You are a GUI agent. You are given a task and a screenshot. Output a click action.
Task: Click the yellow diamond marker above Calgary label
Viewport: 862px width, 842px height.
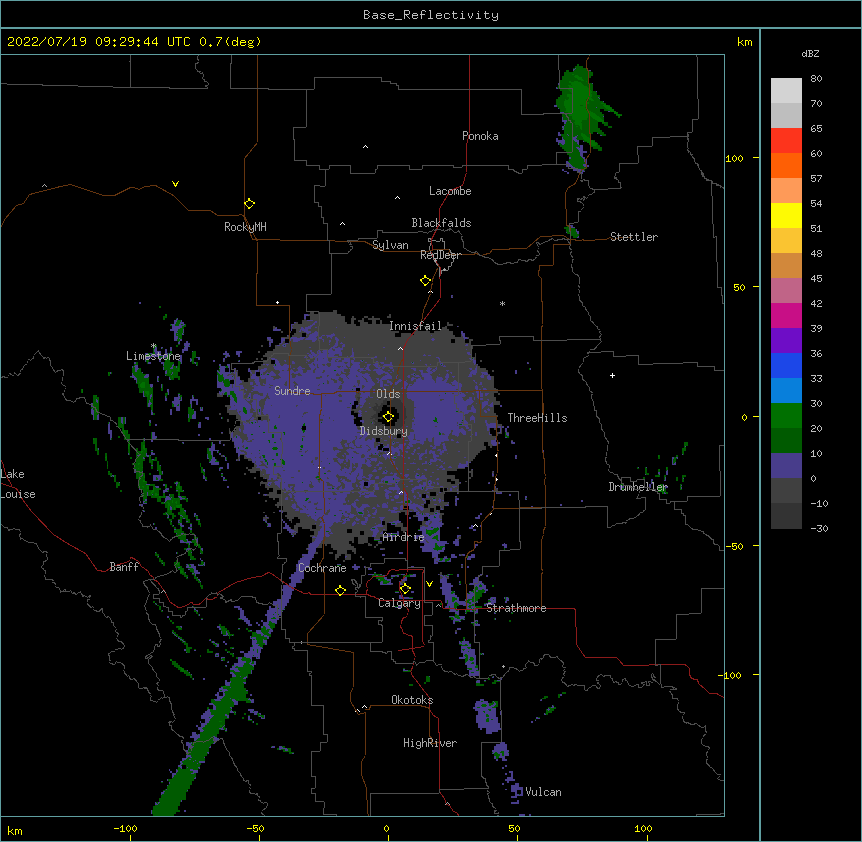(405, 589)
